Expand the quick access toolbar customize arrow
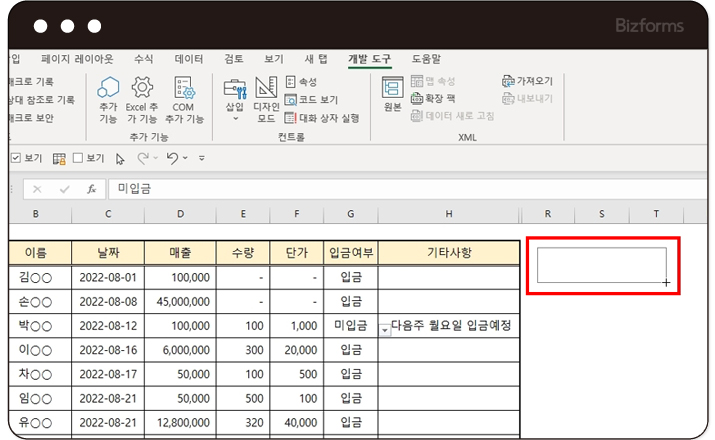 pyautogui.click(x=202, y=158)
